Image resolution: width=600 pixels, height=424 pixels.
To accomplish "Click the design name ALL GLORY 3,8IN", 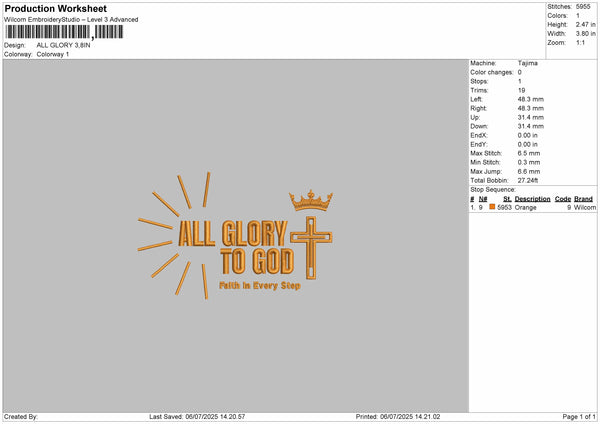I will [64, 45].
